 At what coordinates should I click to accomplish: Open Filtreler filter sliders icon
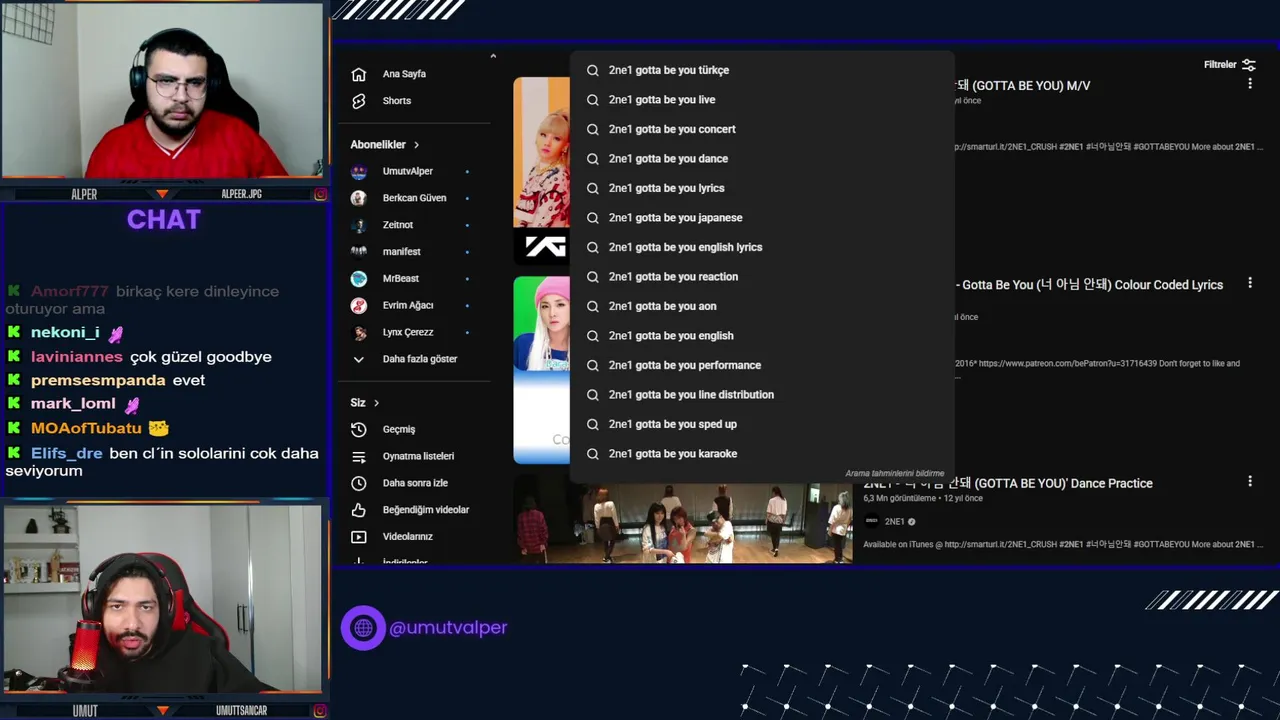(x=1248, y=65)
